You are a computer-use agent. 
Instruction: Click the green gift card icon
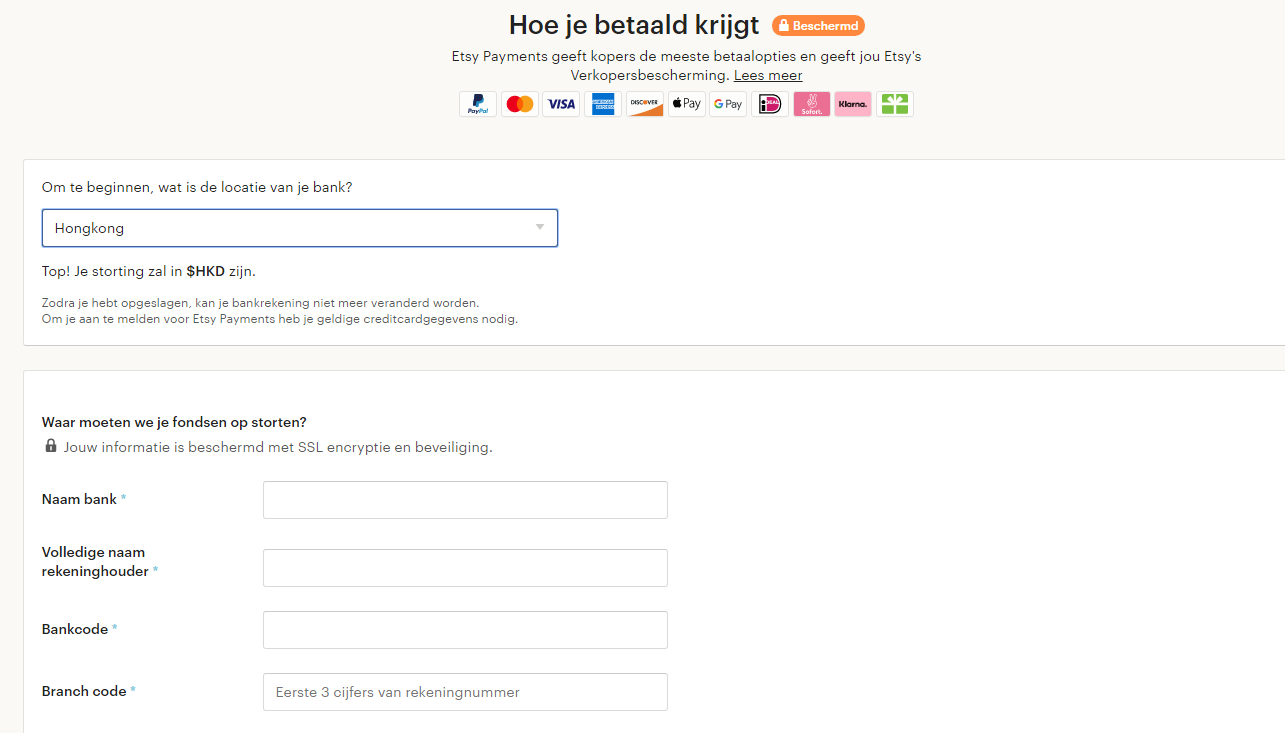tap(895, 104)
